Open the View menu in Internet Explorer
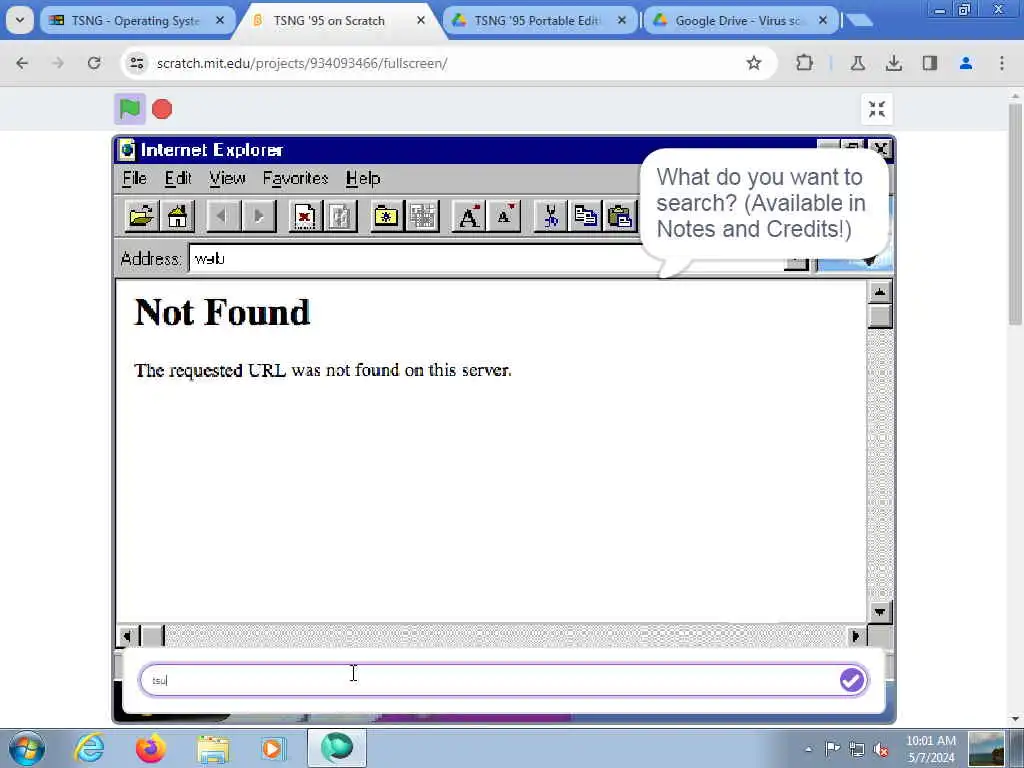This screenshot has width=1024, height=768. pyautogui.click(x=227, y=178)
